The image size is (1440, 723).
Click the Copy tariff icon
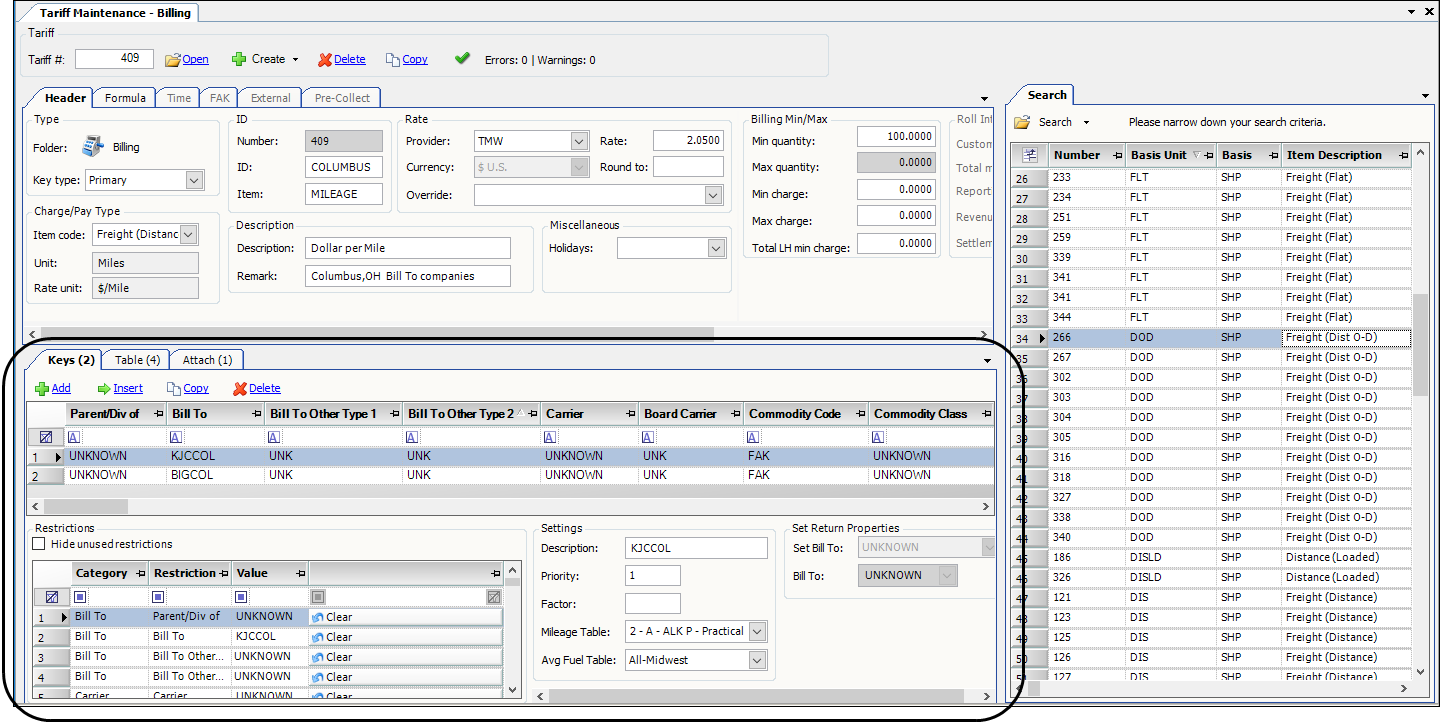393,60
